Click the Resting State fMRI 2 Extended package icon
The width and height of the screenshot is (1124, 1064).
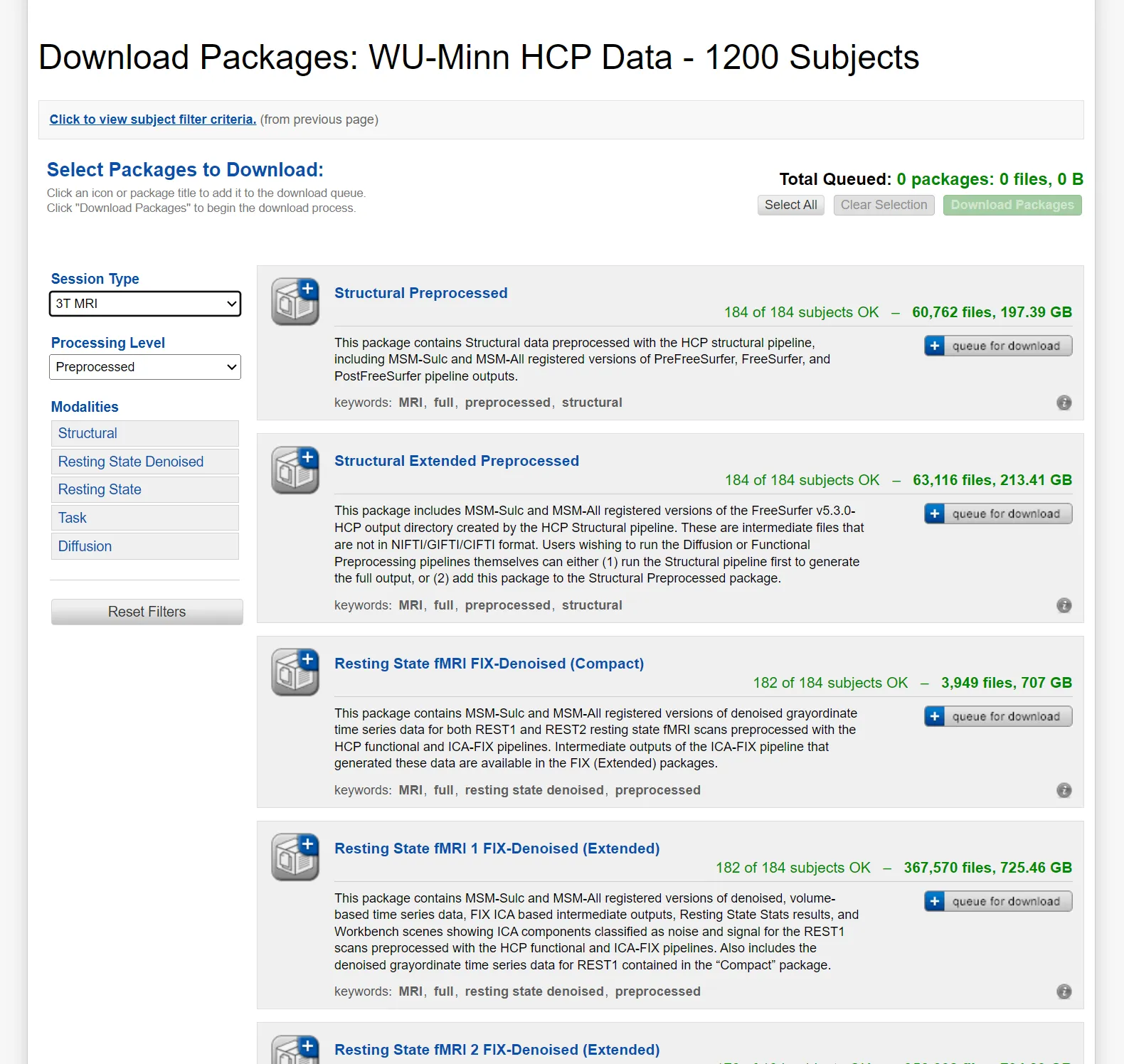295,1050
